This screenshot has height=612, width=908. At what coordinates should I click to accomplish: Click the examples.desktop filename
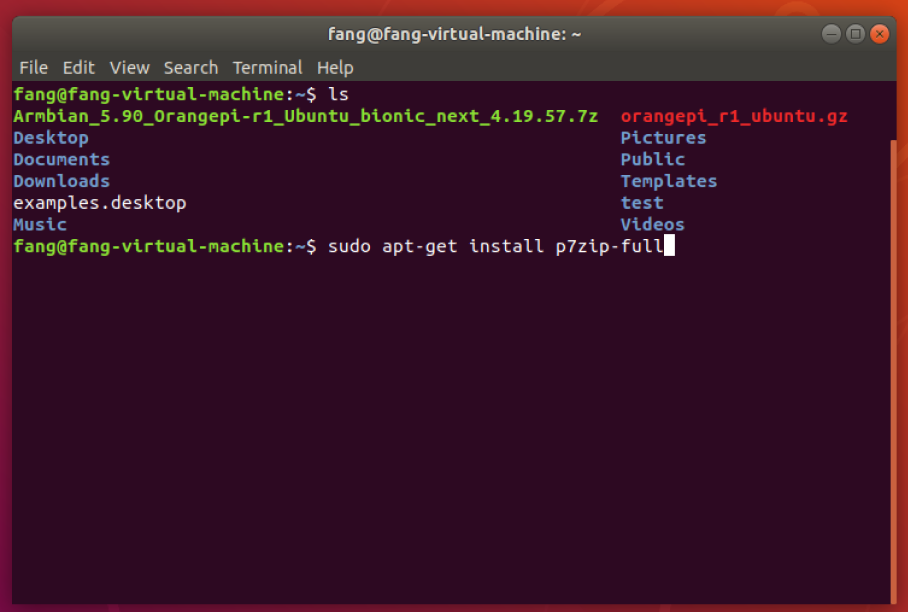[x=100, y=203]
